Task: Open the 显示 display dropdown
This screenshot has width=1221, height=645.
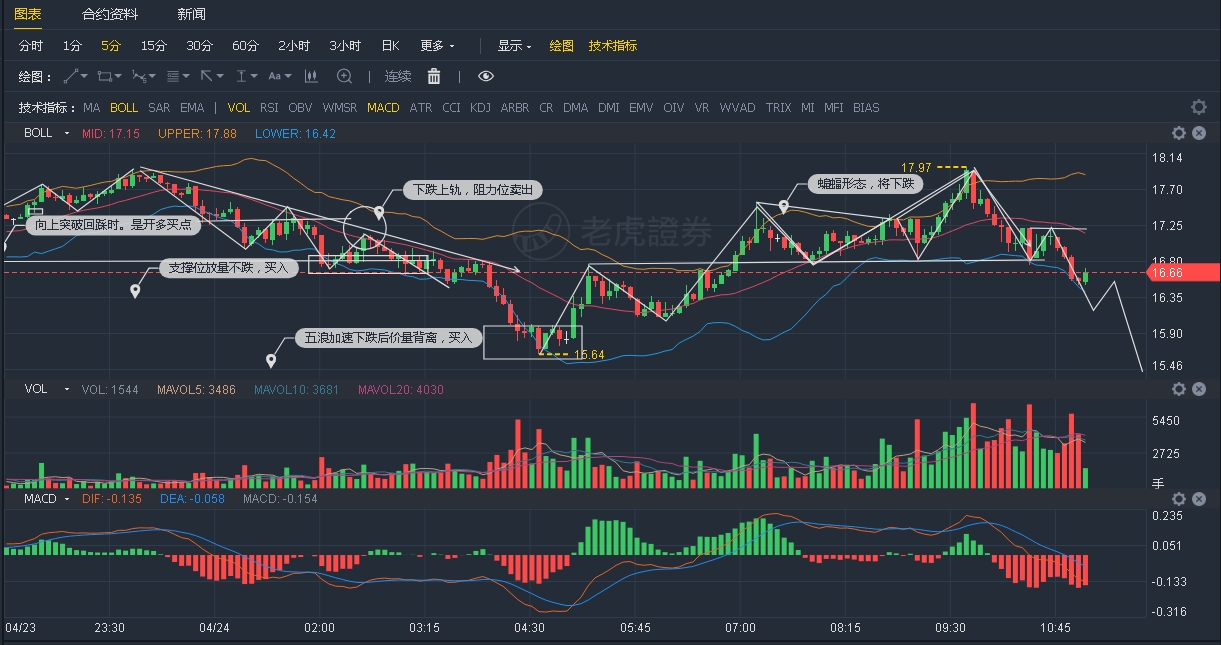Action: coord(514,46)
